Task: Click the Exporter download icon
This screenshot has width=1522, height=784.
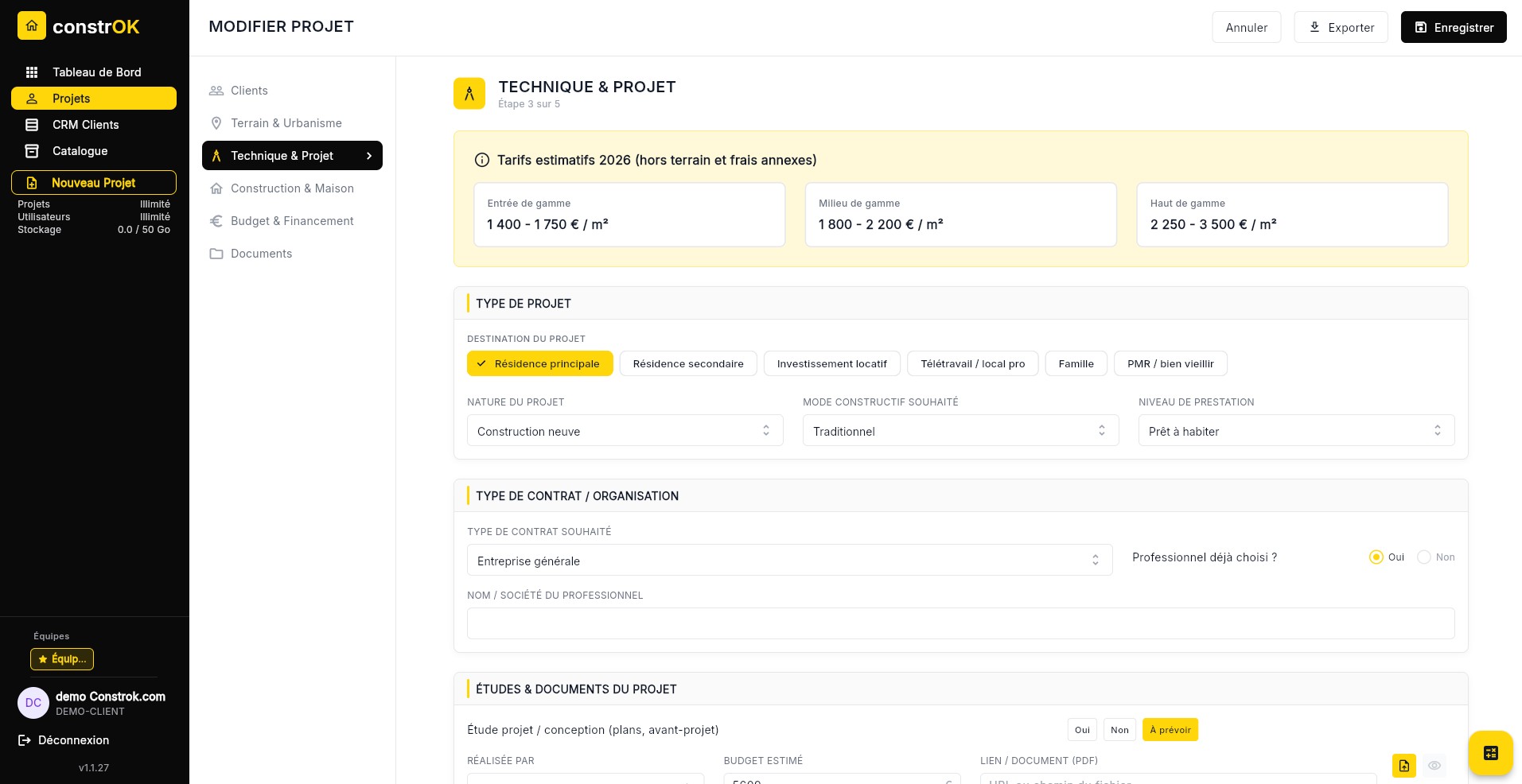Action: tap(1315, 26)
